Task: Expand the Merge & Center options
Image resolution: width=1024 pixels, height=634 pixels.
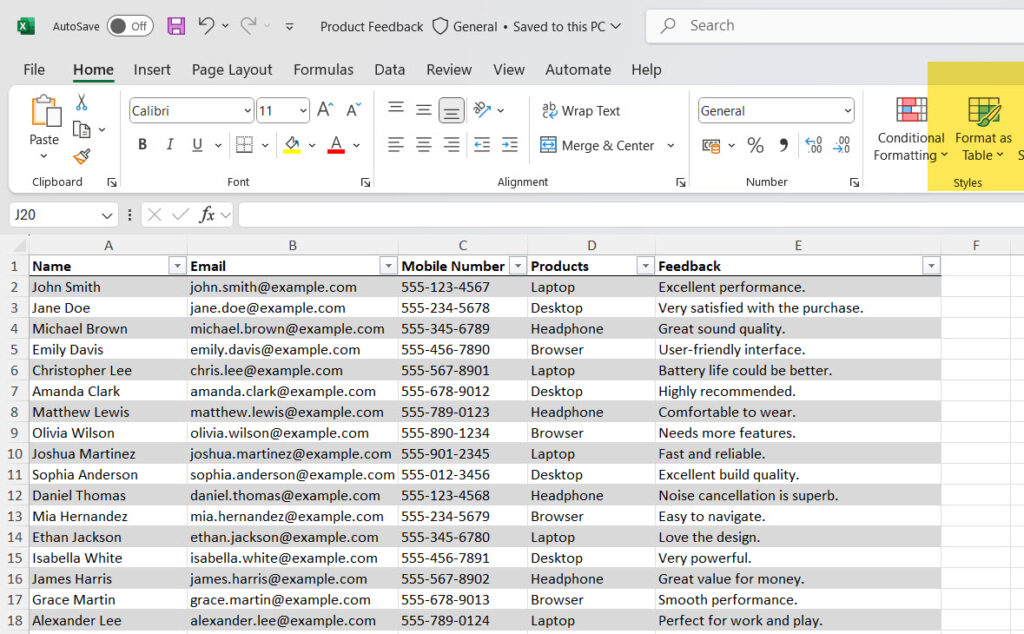Action: click(x=670, y=145)
